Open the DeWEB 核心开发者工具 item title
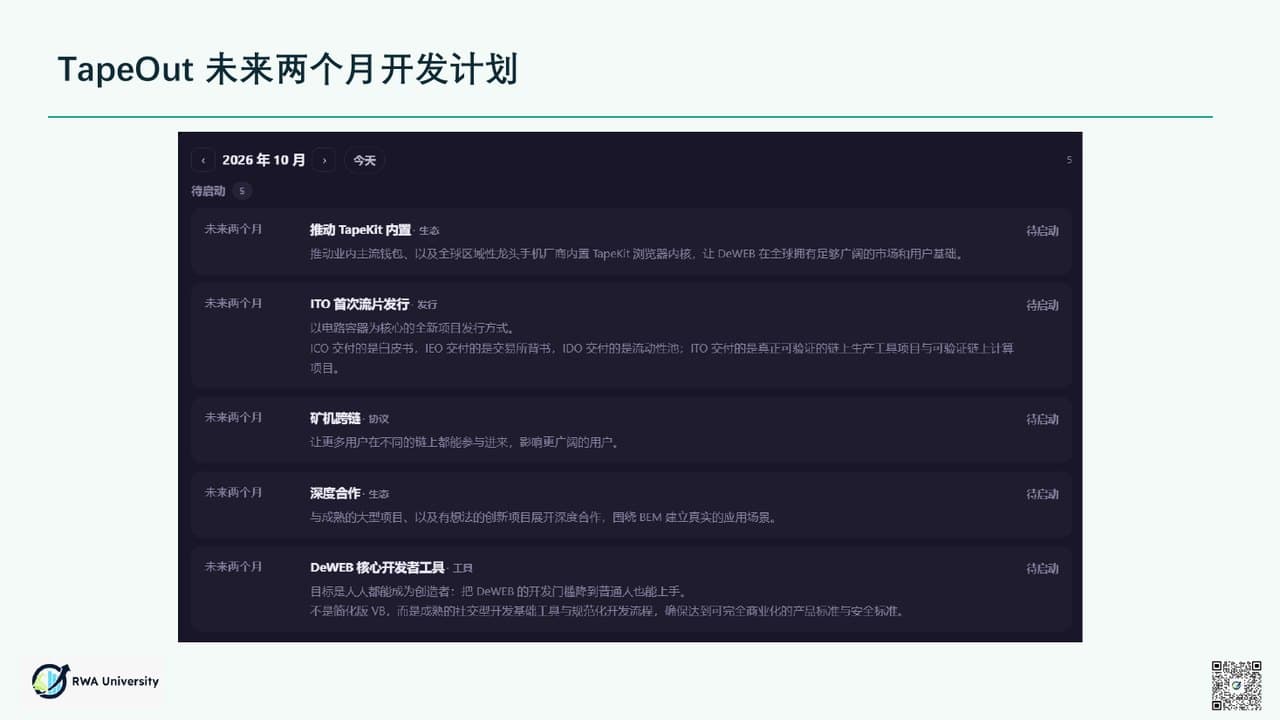 tap(377, 567)
